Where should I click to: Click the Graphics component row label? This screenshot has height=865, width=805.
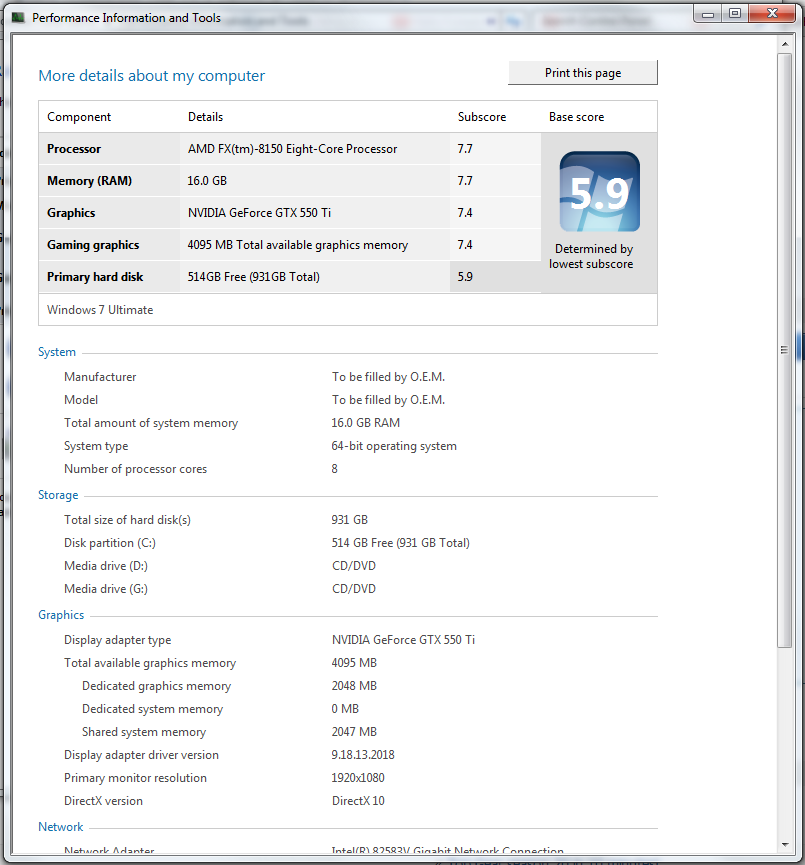click(x=71, y=213)
